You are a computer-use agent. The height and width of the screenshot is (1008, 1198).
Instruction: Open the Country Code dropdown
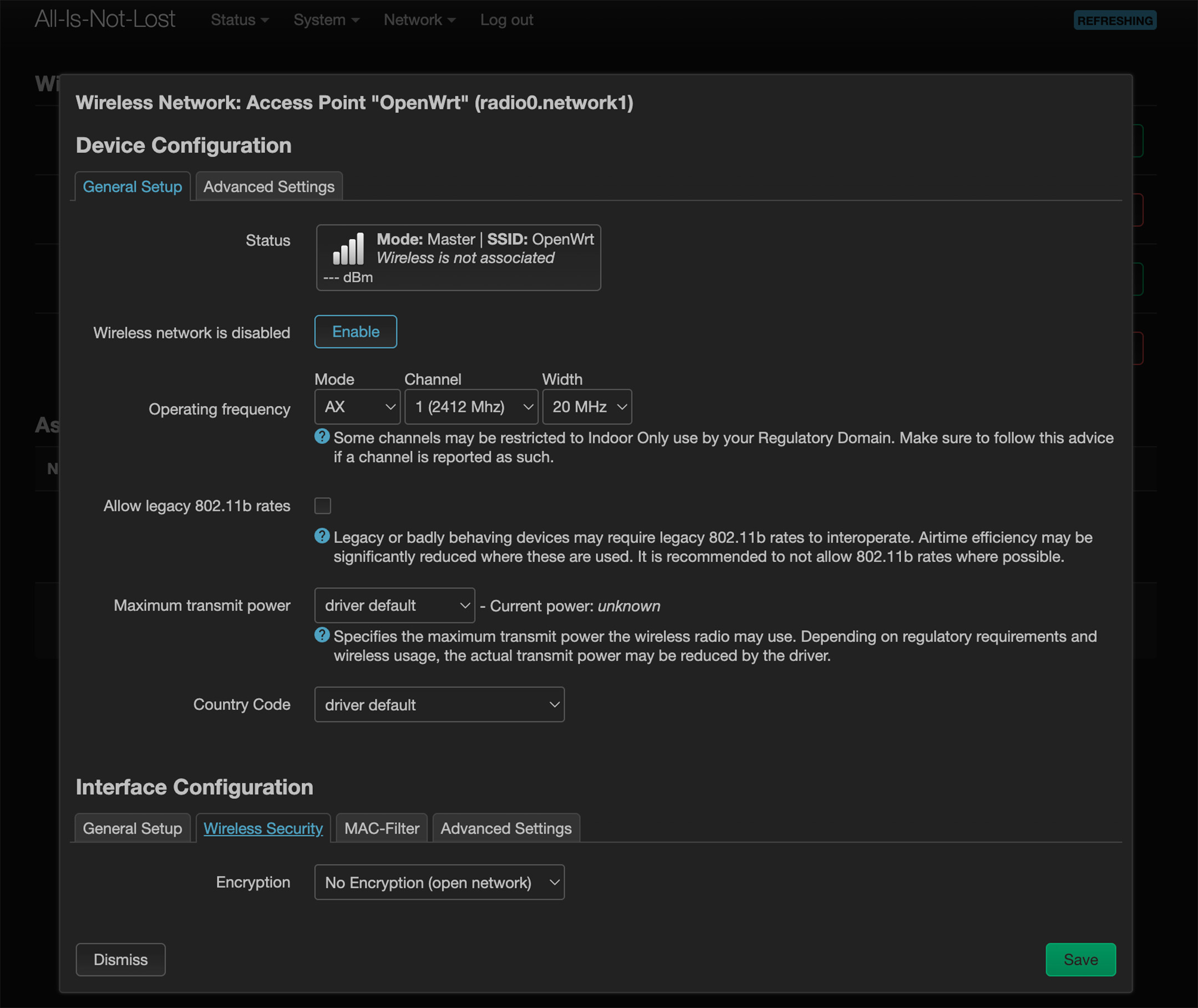pyautogui.click(x=439, y=705)
